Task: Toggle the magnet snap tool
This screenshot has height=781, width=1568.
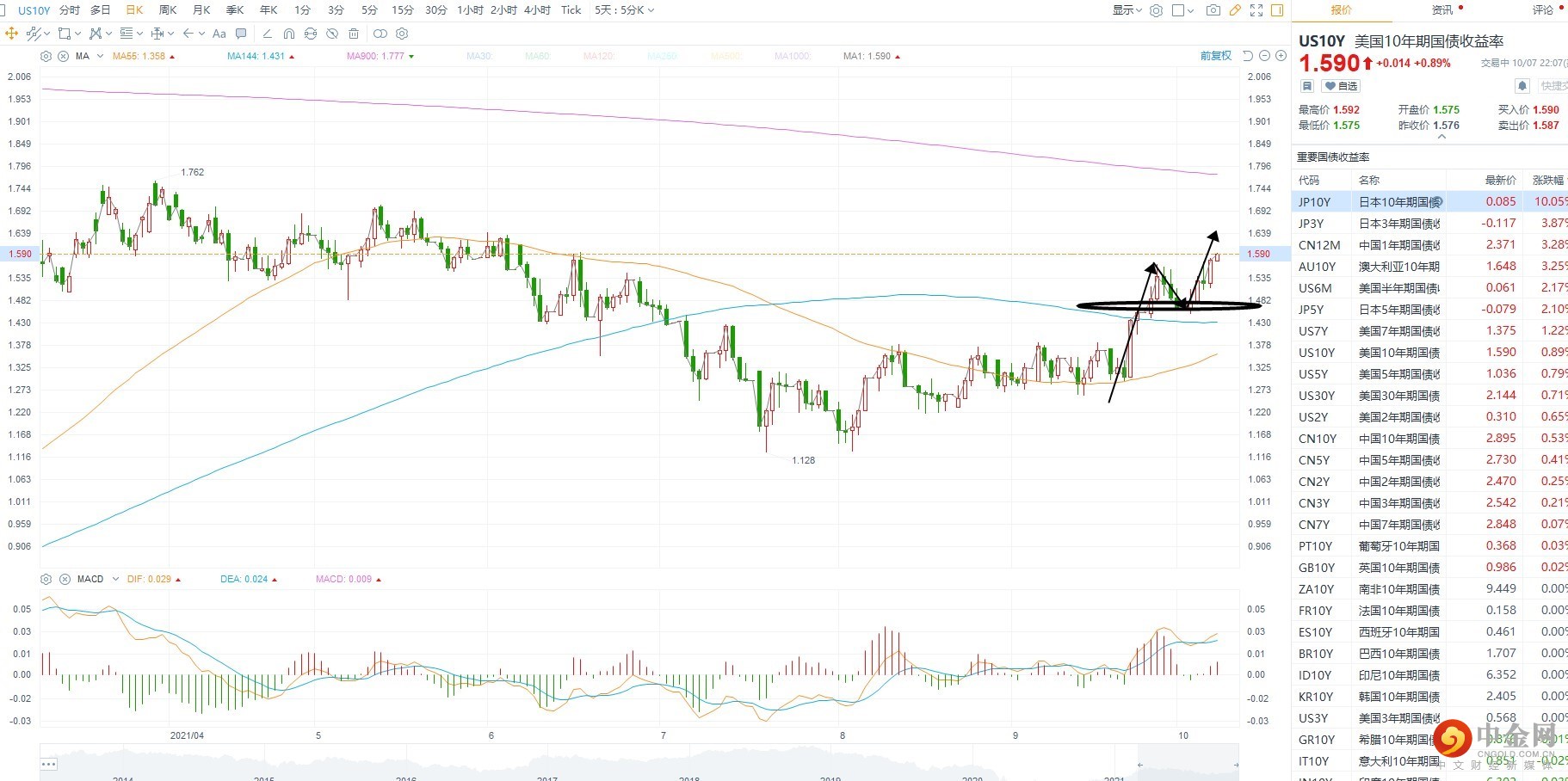Action: tap(288, 34)
